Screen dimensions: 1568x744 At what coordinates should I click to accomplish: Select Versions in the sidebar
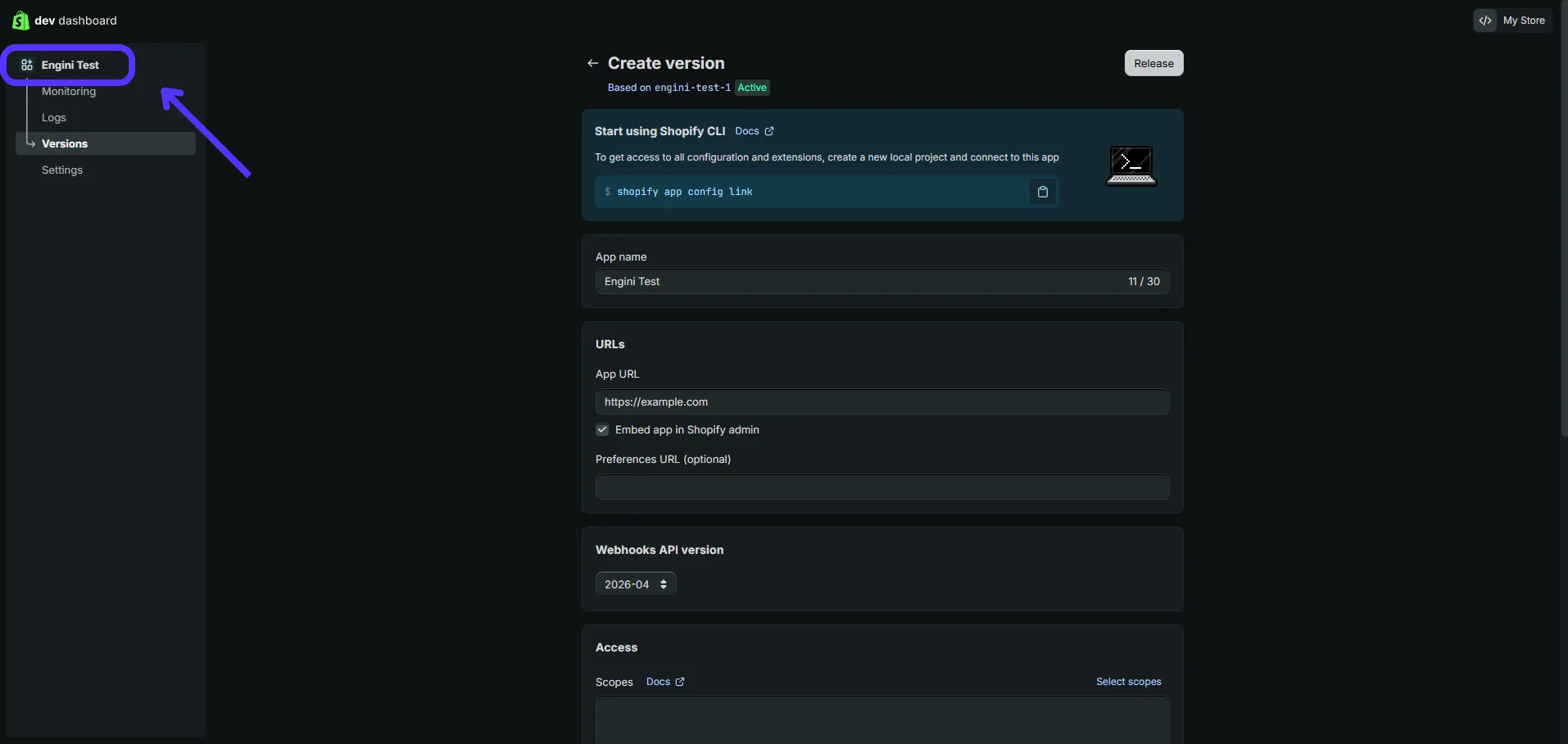click(106, 143)
